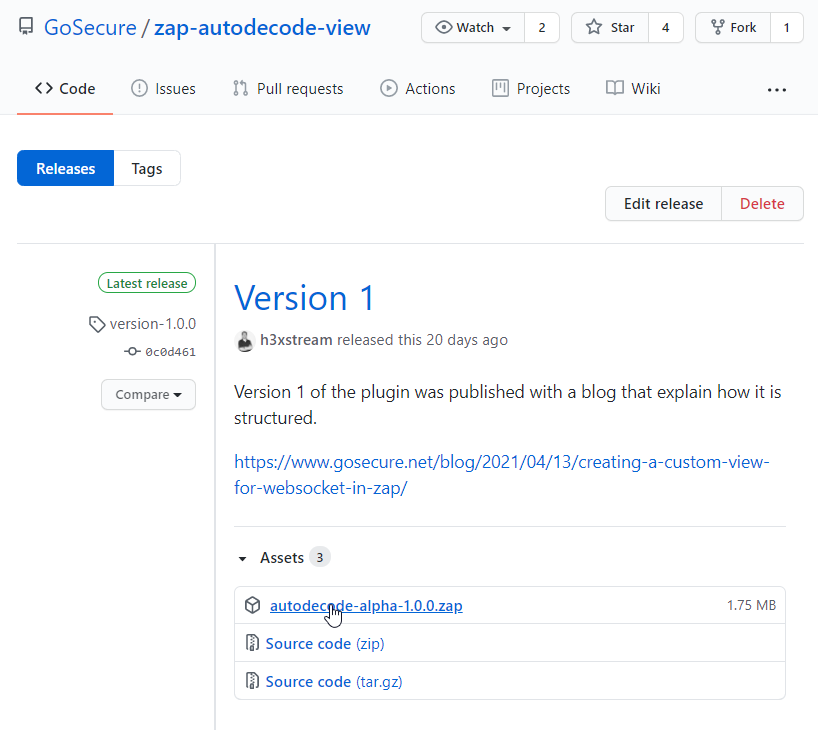Open the version-1.0.0 tag link
The height and width of the screenshot is (730, 818).
pyautogui.click(x=152, y=324)
